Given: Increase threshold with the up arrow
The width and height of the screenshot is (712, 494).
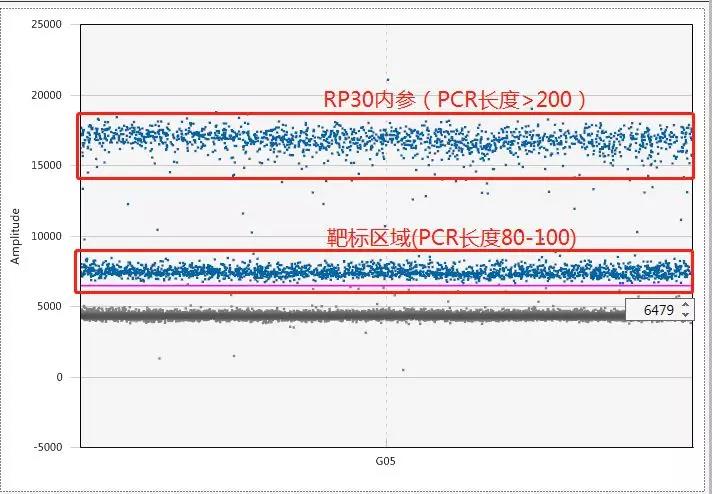Looking at the screenshot, I should (x=685, y=305).
